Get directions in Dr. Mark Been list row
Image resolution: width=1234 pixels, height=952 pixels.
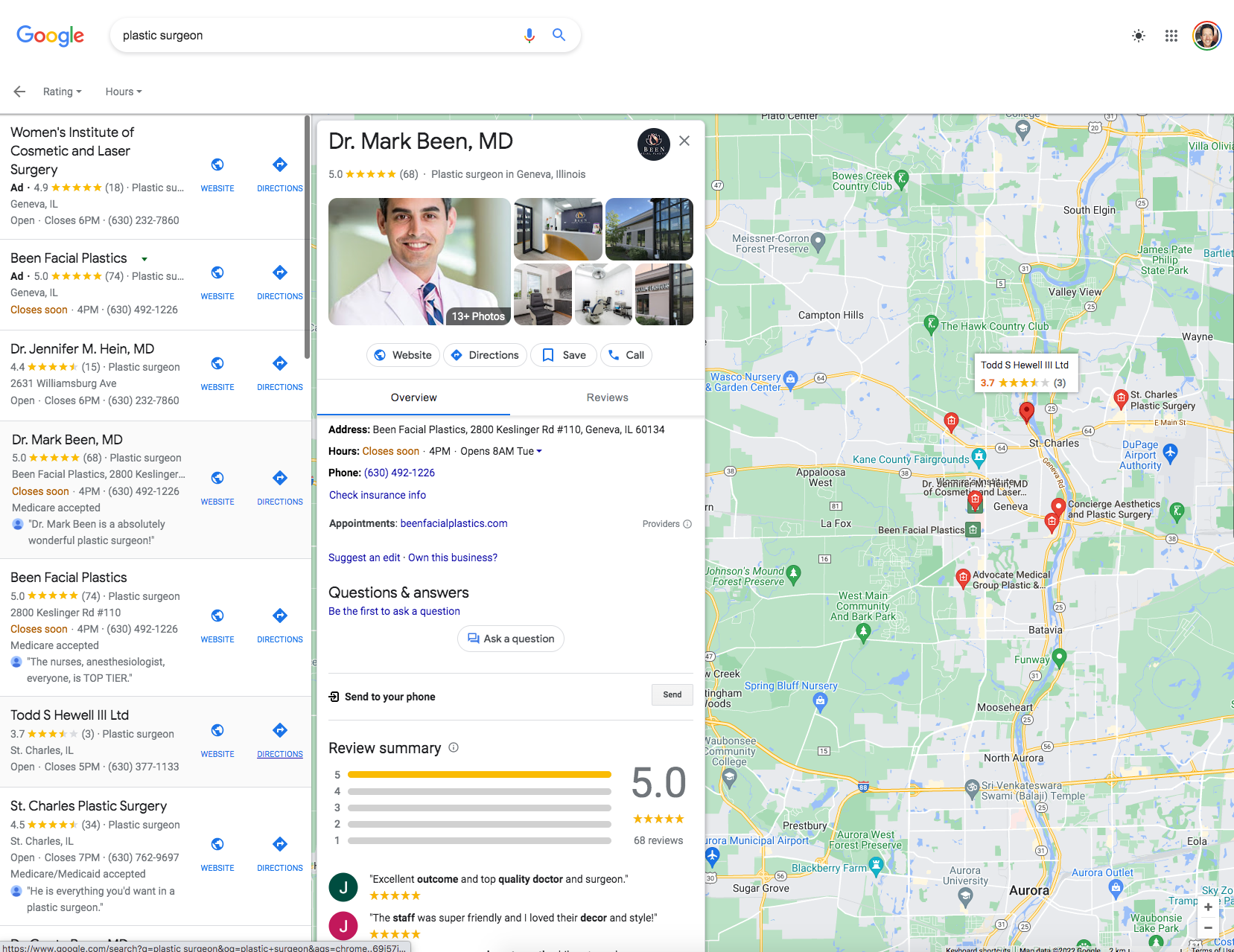(x=280, y=488)
